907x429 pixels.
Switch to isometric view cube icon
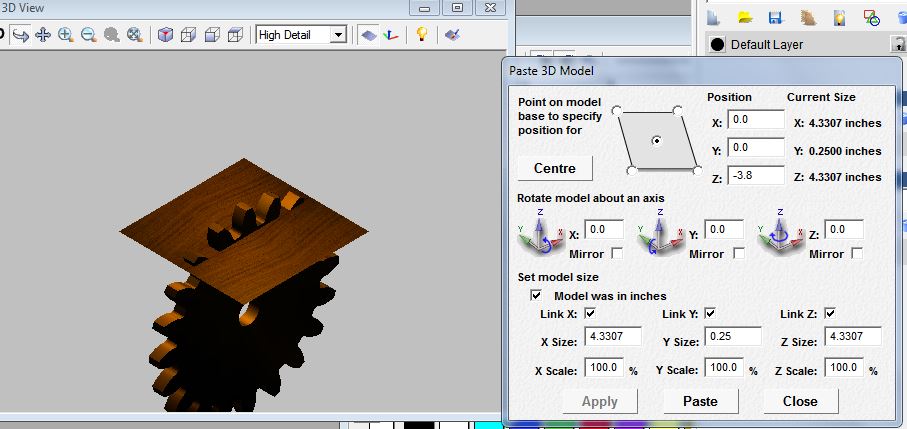tap(165, 35)
